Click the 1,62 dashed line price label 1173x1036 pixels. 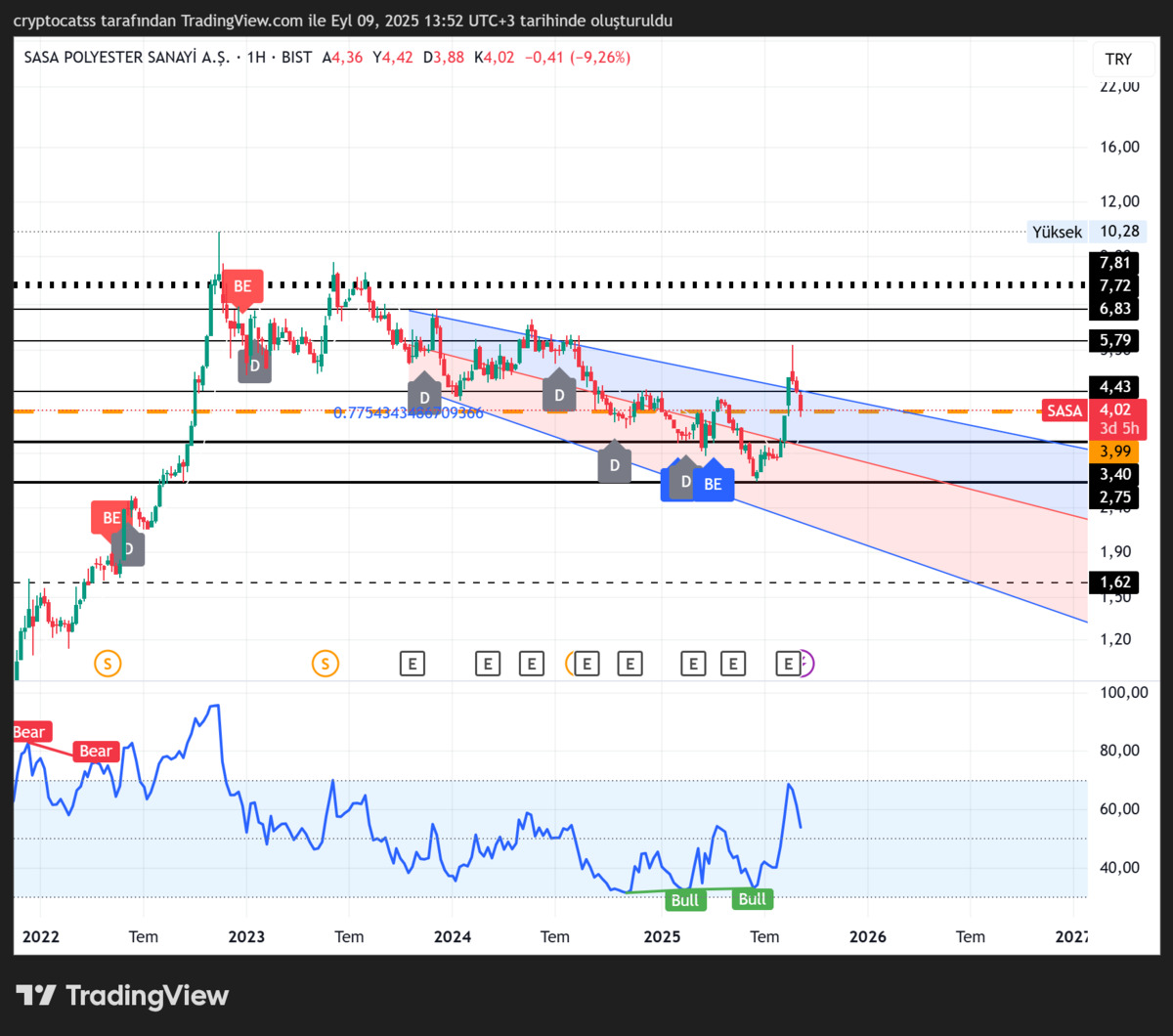(1115, 583)
